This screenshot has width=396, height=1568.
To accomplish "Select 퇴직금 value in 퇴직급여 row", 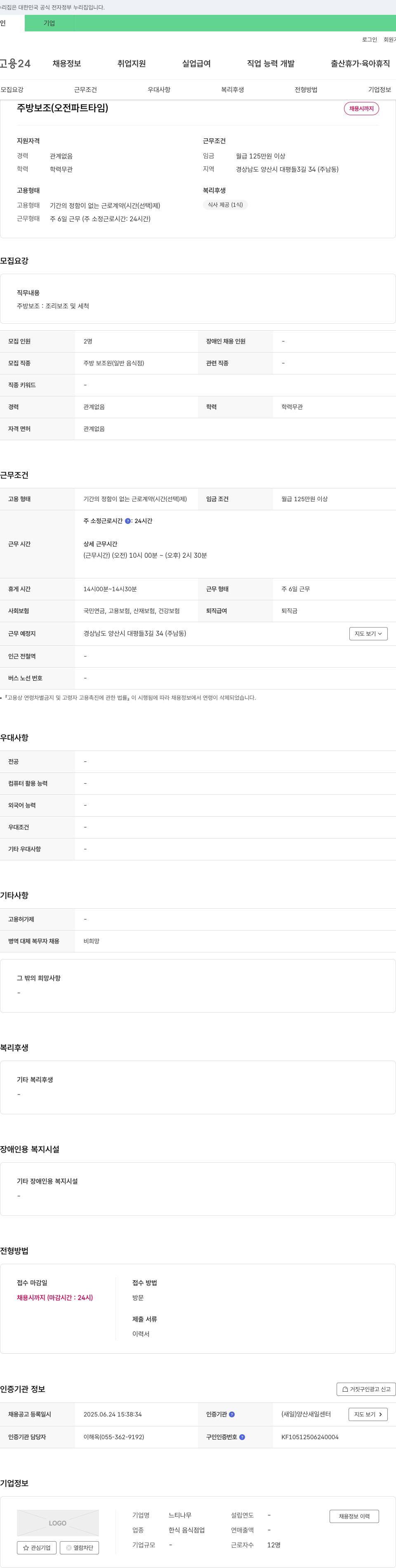I will pyautogui.click(x=290, y=611).
